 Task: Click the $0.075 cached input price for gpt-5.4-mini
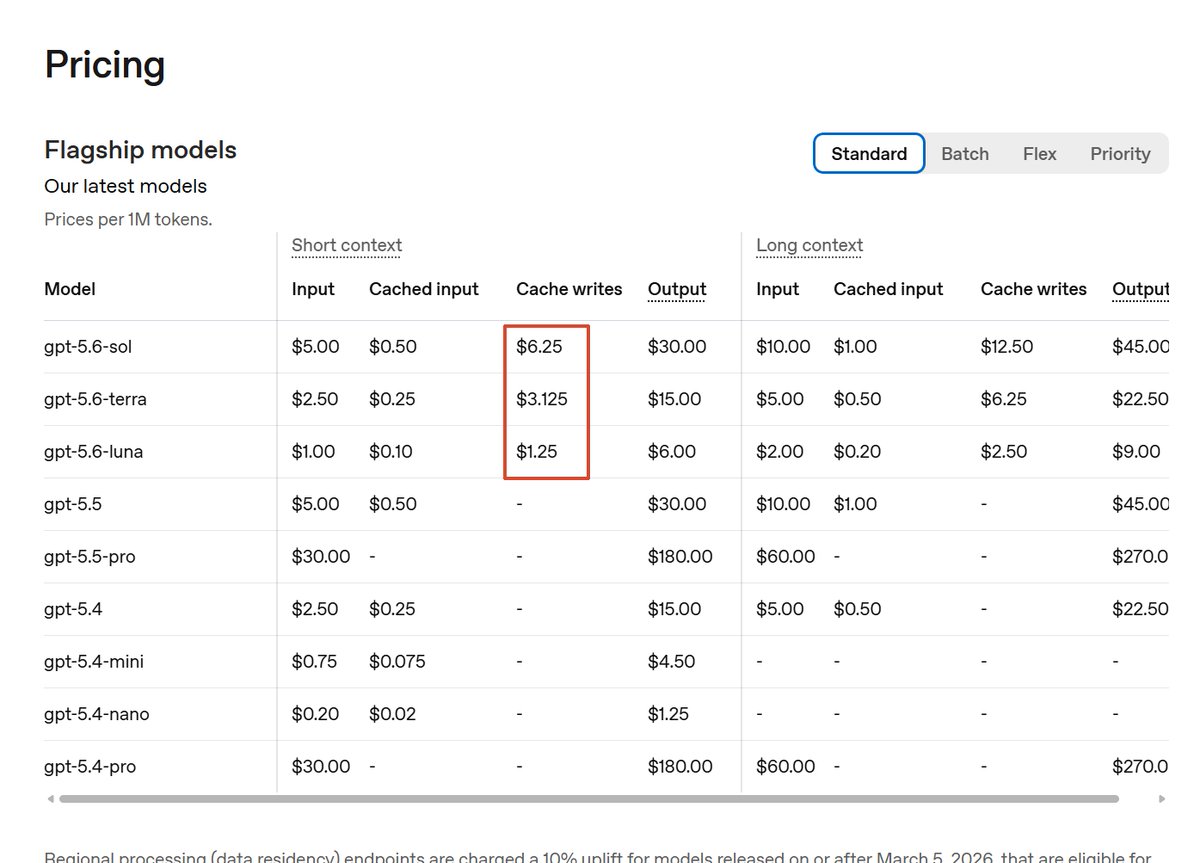(x=396, y=662)
